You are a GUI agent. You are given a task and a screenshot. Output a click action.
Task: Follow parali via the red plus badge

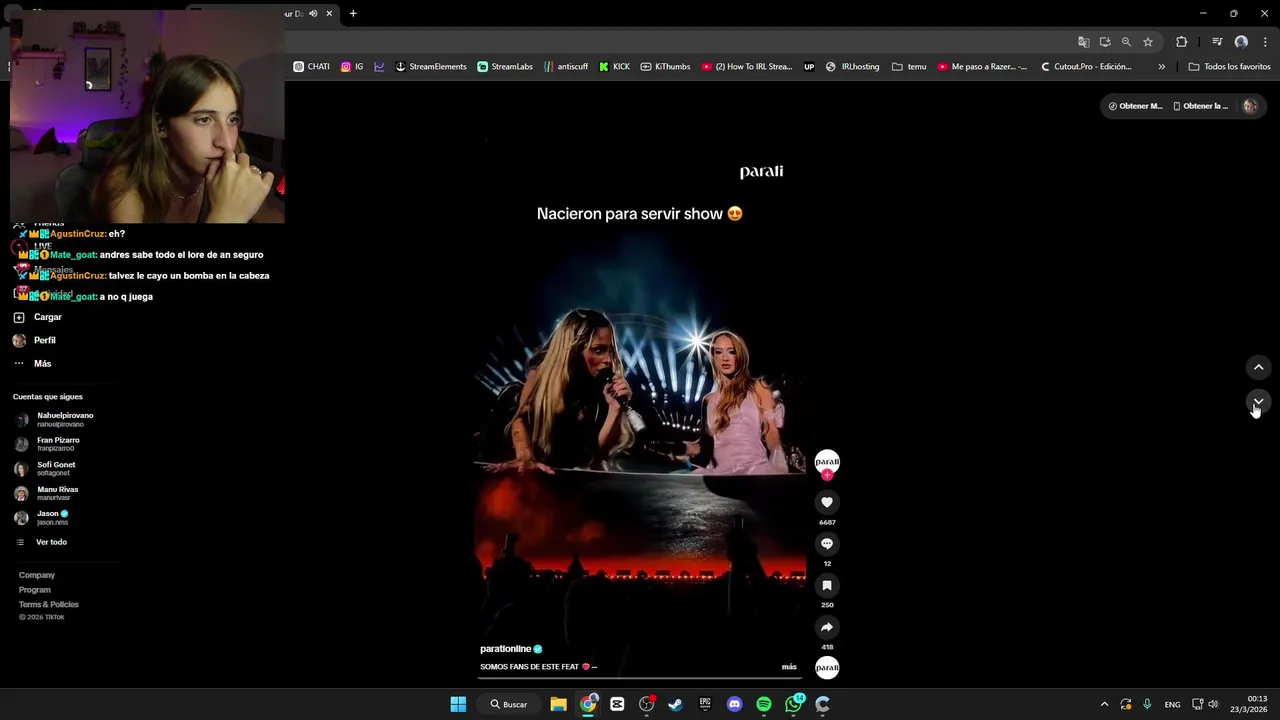point(827,475)
